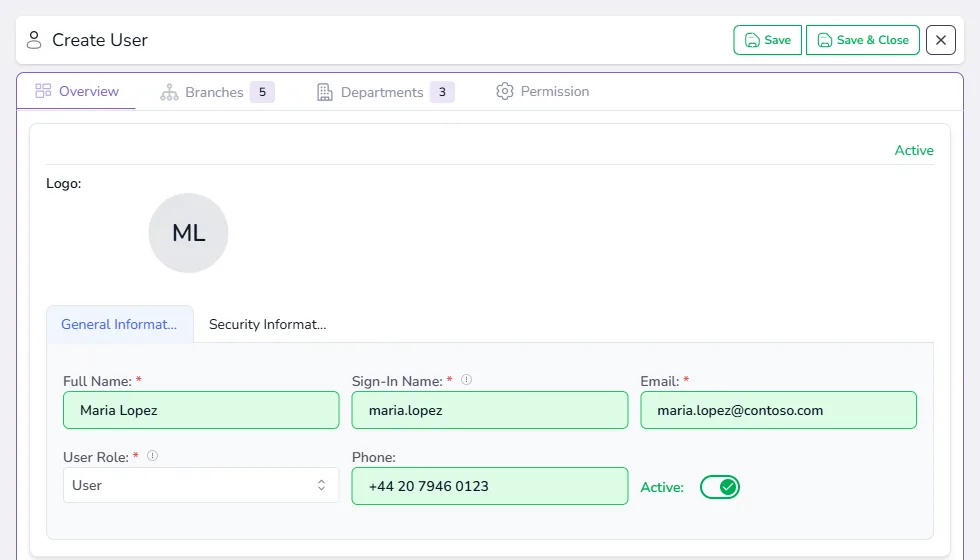This screenshot has width=980, height=560.
Task: Close the Create User dialog
Action: (941, 40)
